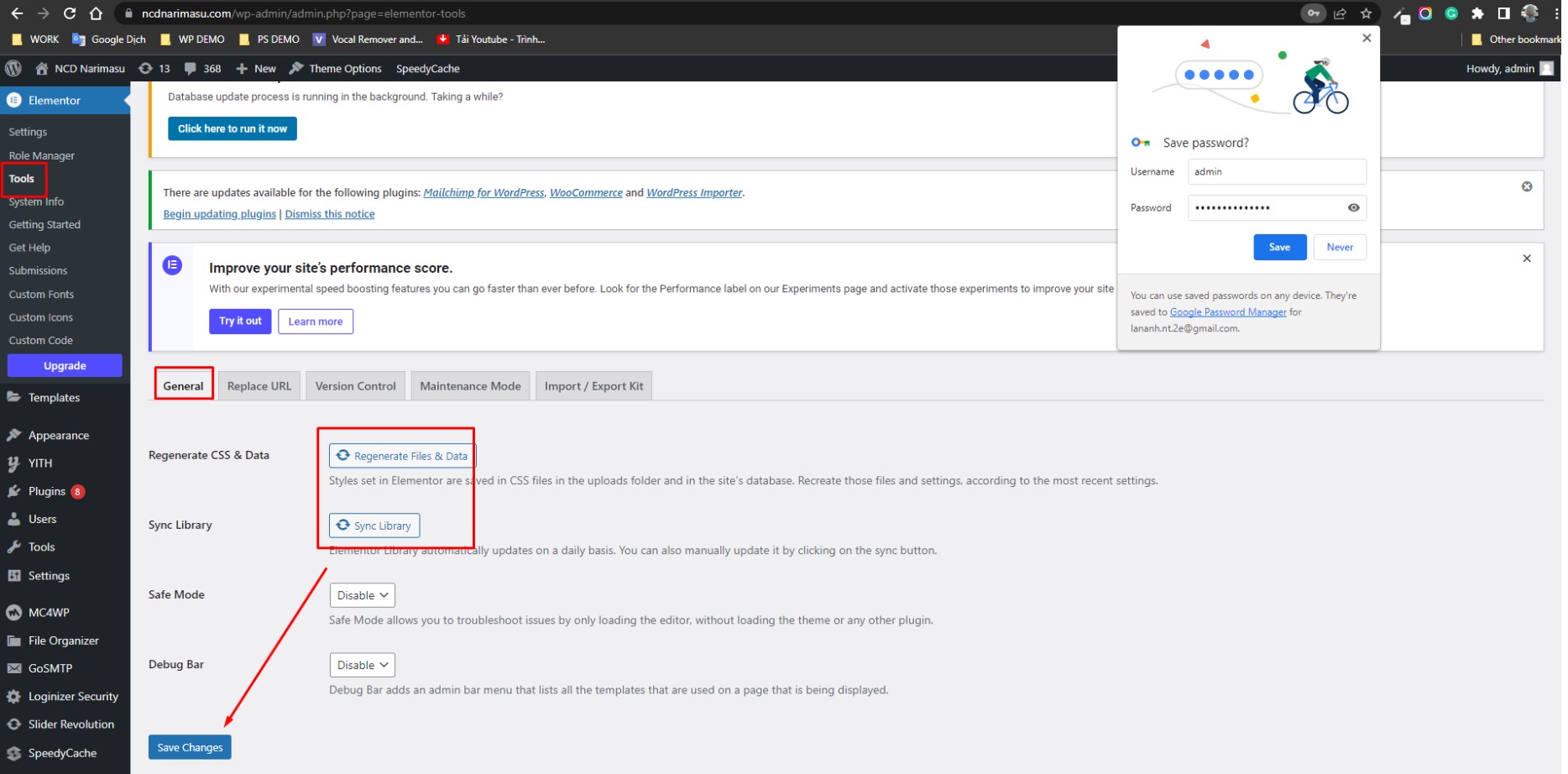Click Never in password popup
This screenshot has width=1568, height=774.
tap(1341, 247)
